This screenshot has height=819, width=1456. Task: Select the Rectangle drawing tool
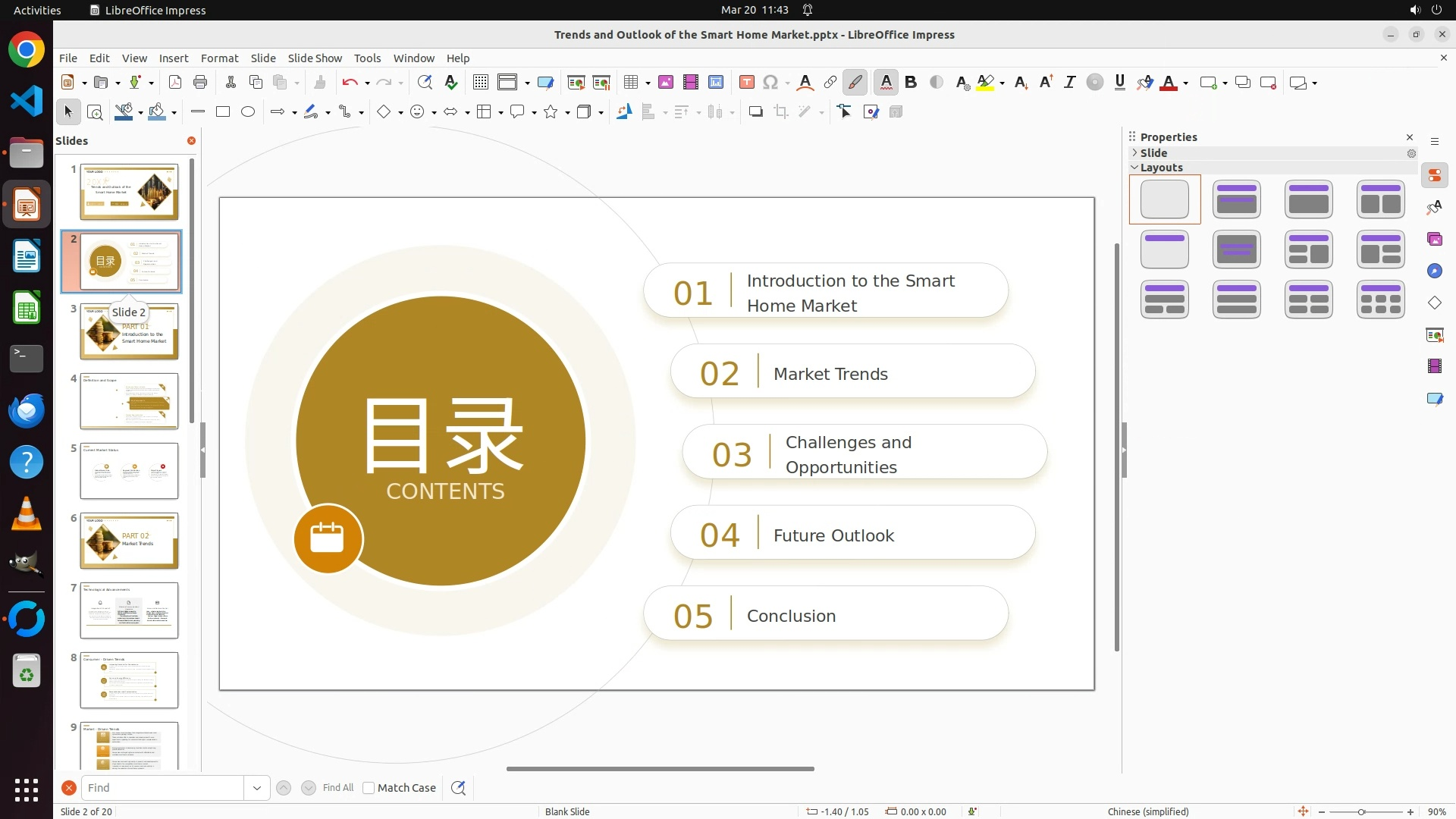pyautogui.click(x=223, y=112)
